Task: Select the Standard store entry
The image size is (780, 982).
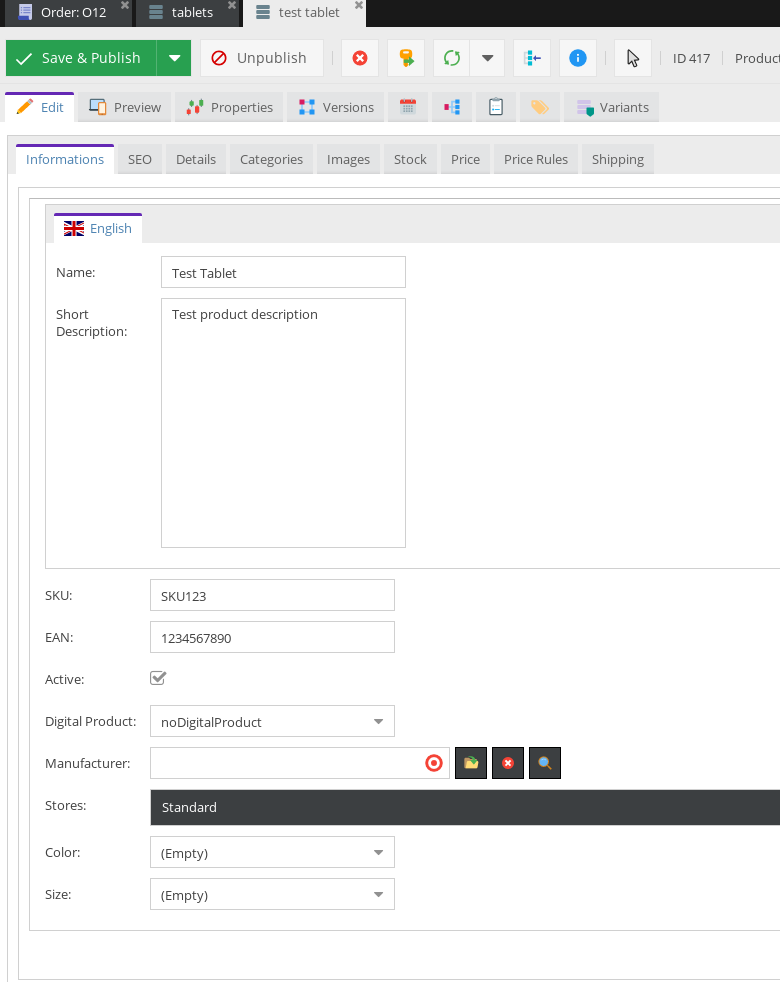Action: click(465, 807)
